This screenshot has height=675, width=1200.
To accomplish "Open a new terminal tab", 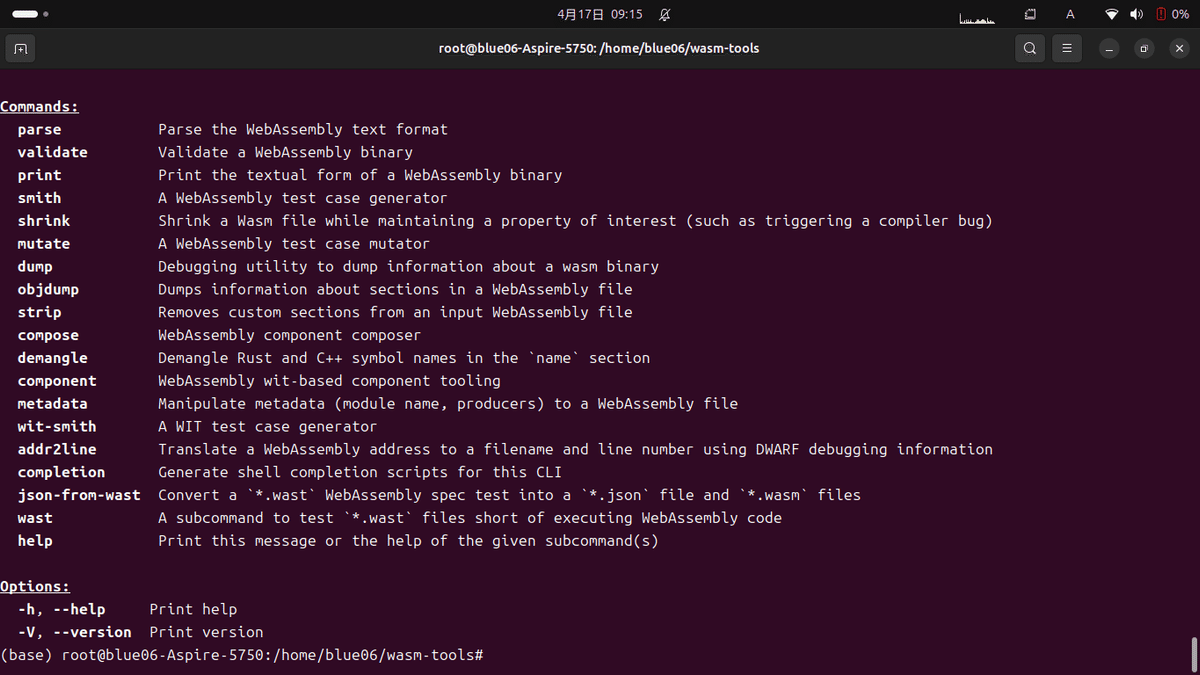I will 20,48.
